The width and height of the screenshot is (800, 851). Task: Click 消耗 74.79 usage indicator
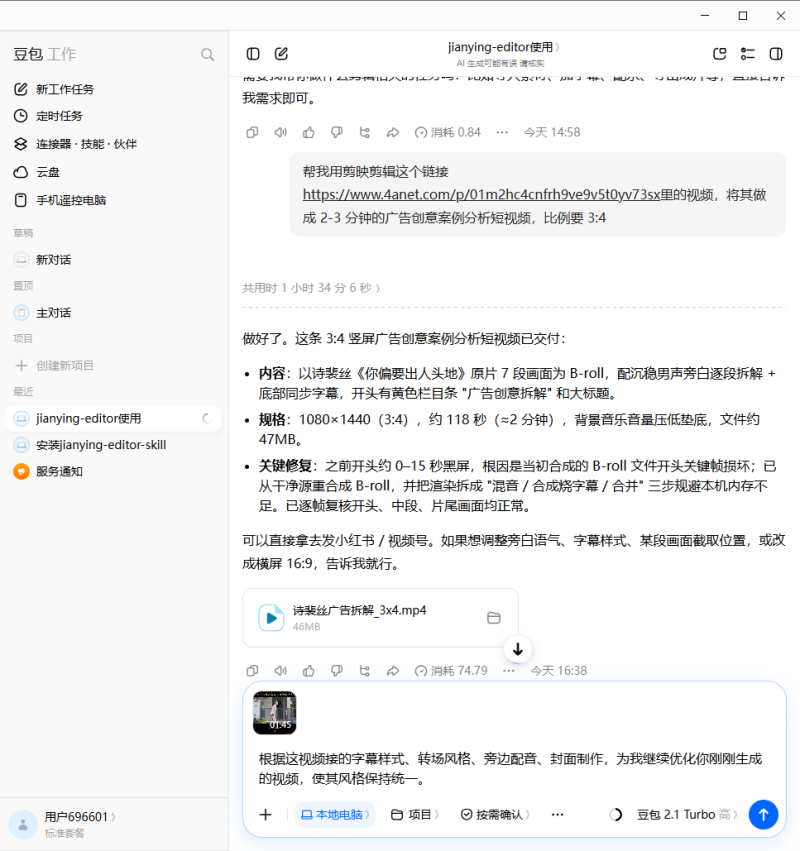(451, 671)
